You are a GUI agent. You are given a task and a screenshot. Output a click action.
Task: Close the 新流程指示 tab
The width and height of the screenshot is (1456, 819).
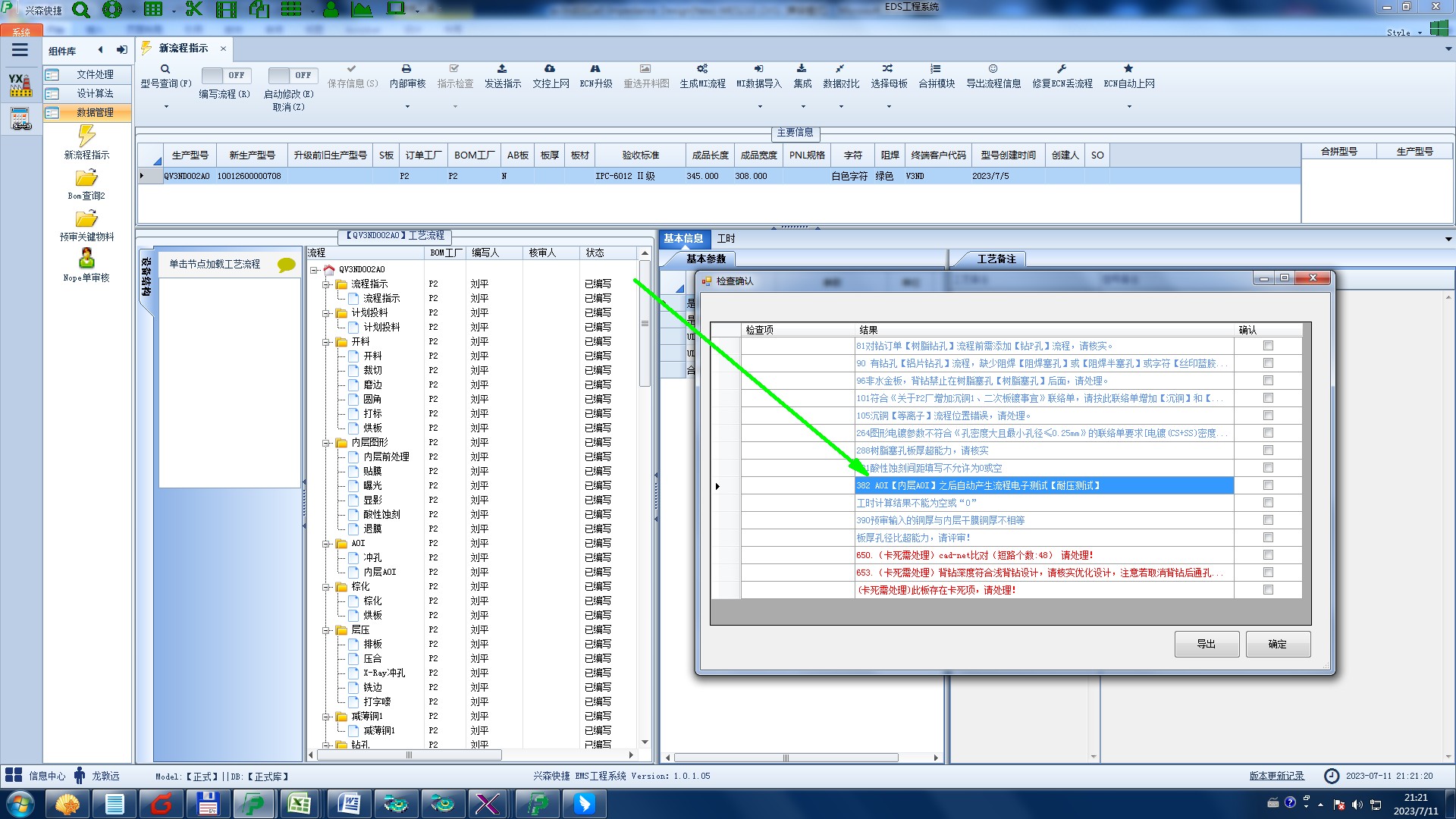coord(223,49)
